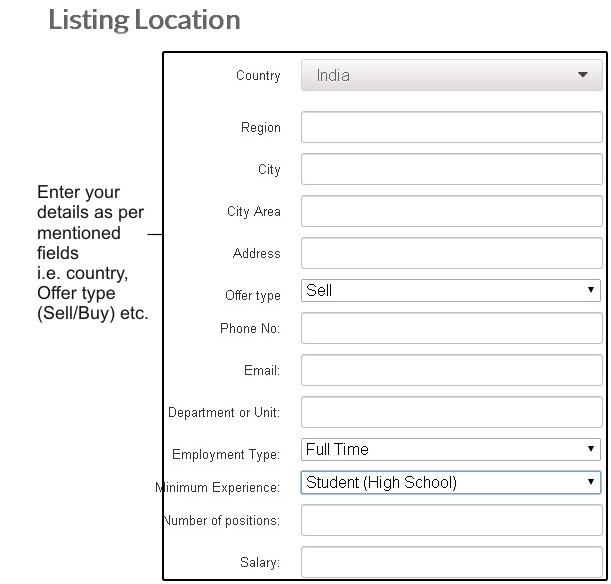611x584 pixels.
Task: Click the Employment Type label
Action: [226, 455]
